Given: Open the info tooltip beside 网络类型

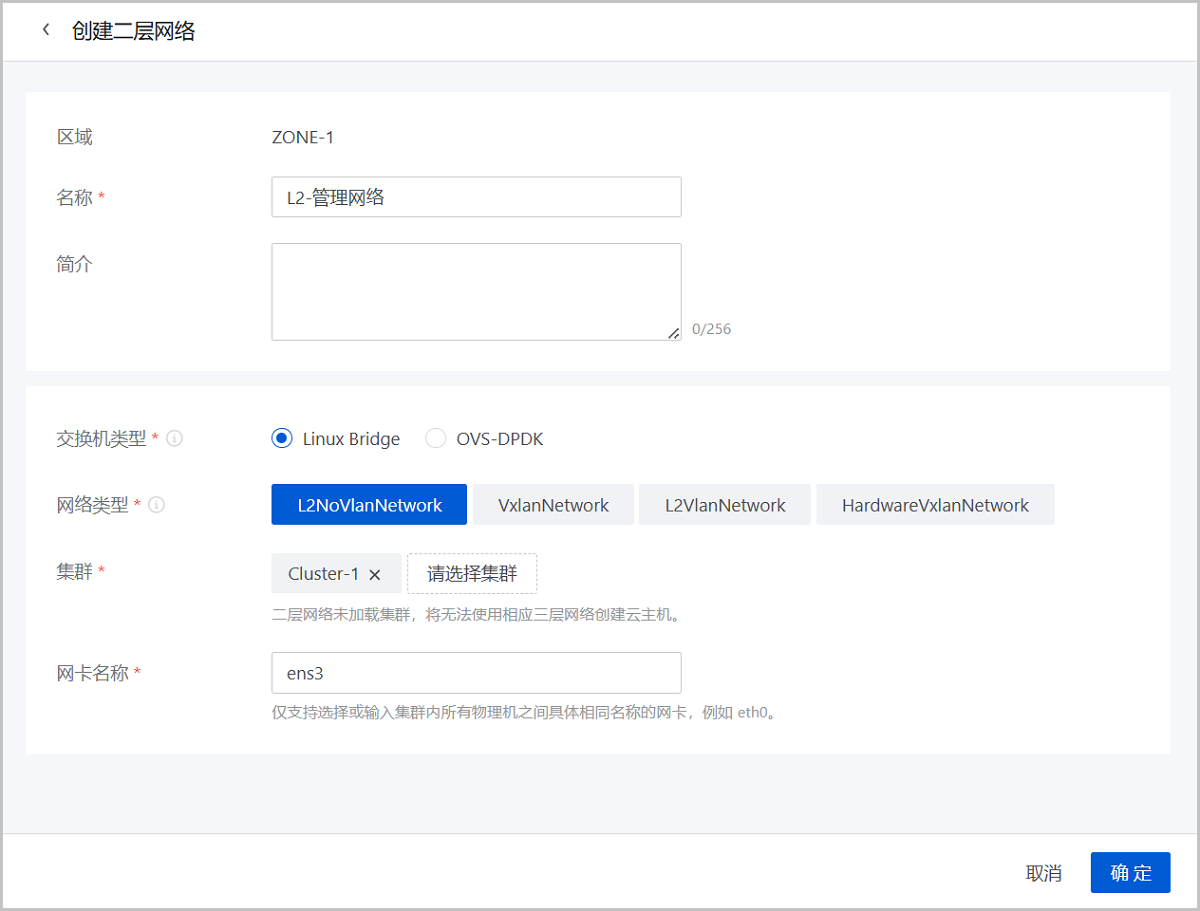Looking at the screenshot, I should pyautogui.click(x=156, y=505).
